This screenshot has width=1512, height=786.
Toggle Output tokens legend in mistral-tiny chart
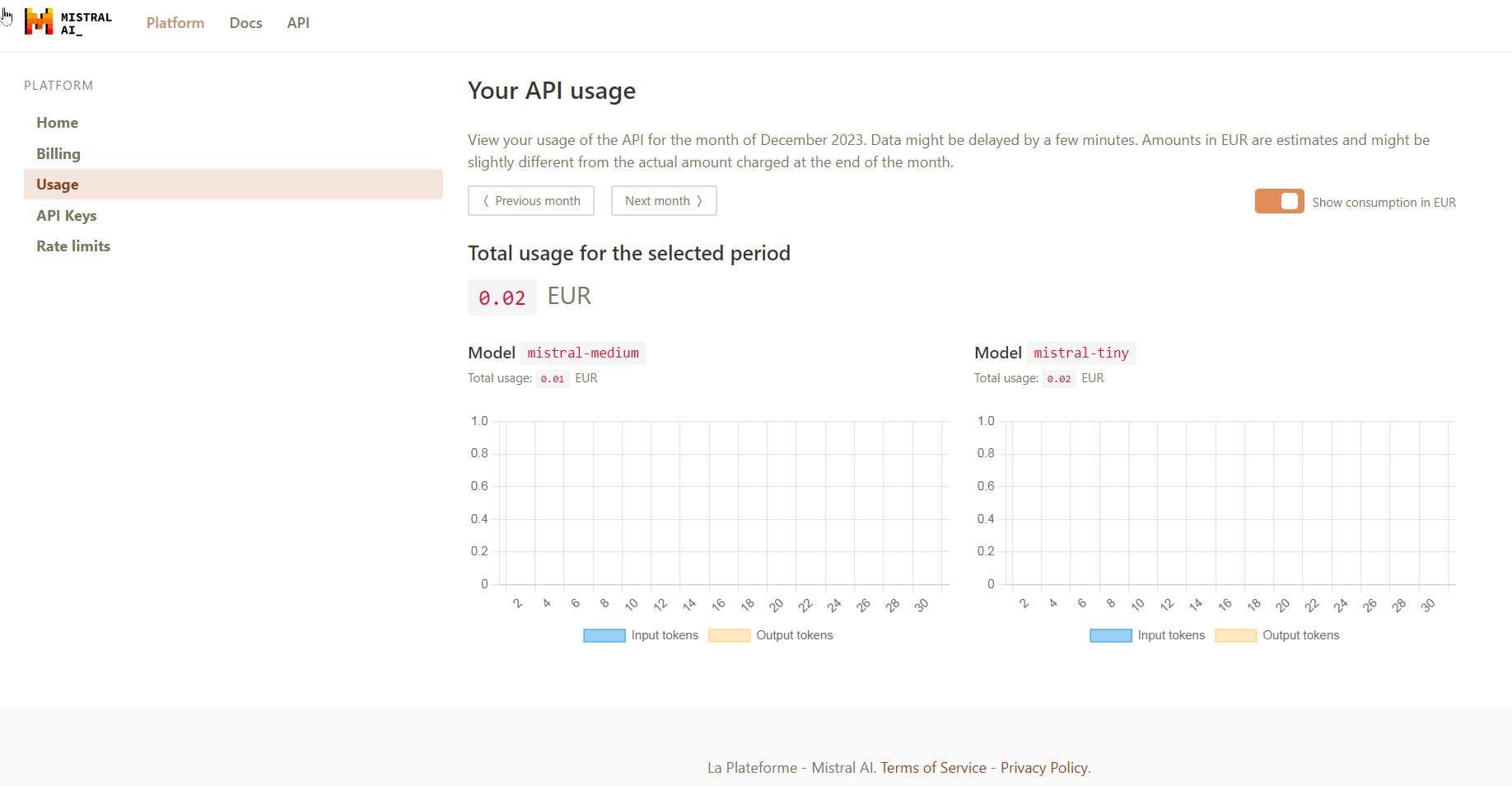click(x=1277, y=635)
